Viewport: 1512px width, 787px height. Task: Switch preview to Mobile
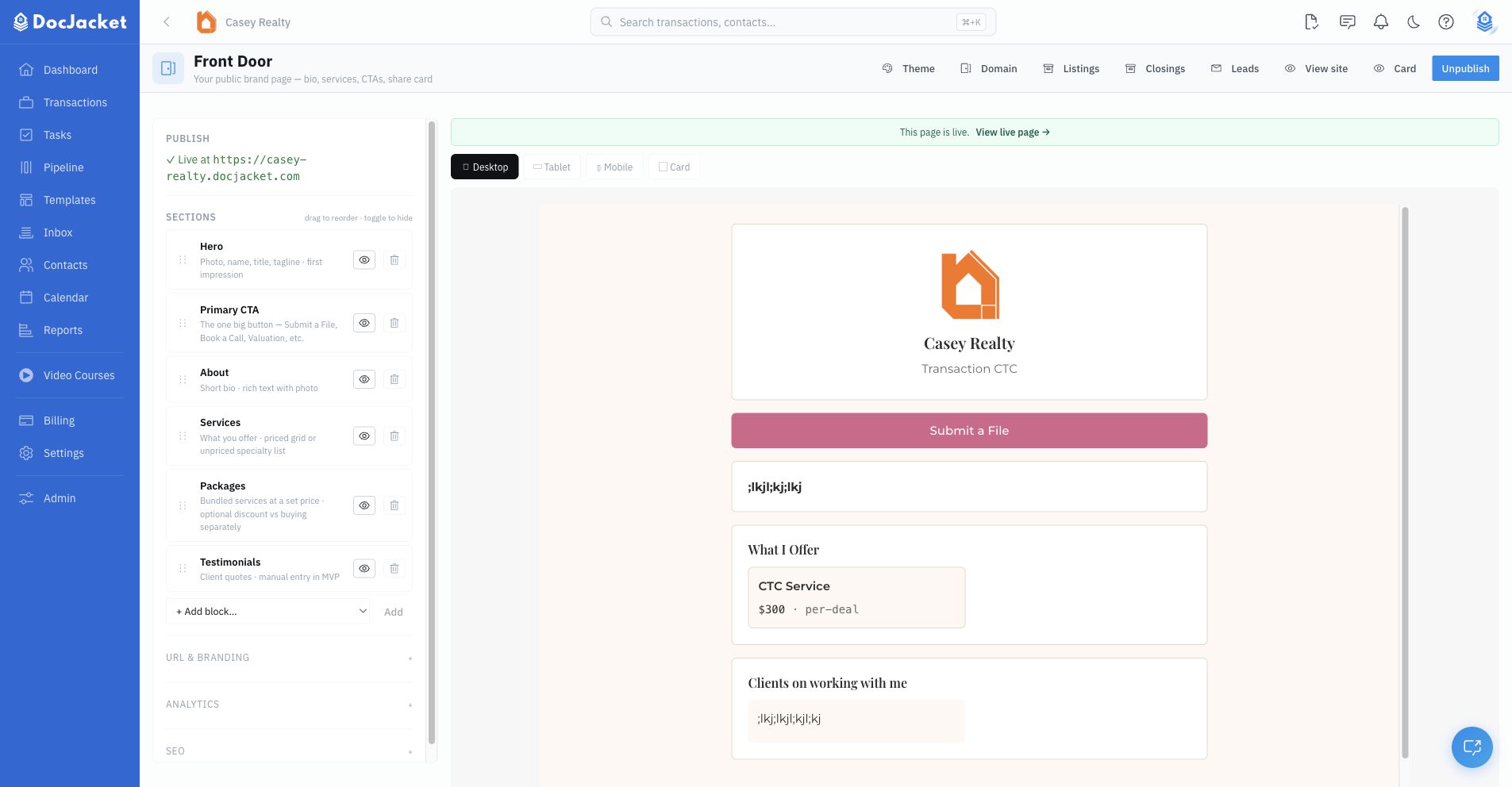tap(614, 167)
